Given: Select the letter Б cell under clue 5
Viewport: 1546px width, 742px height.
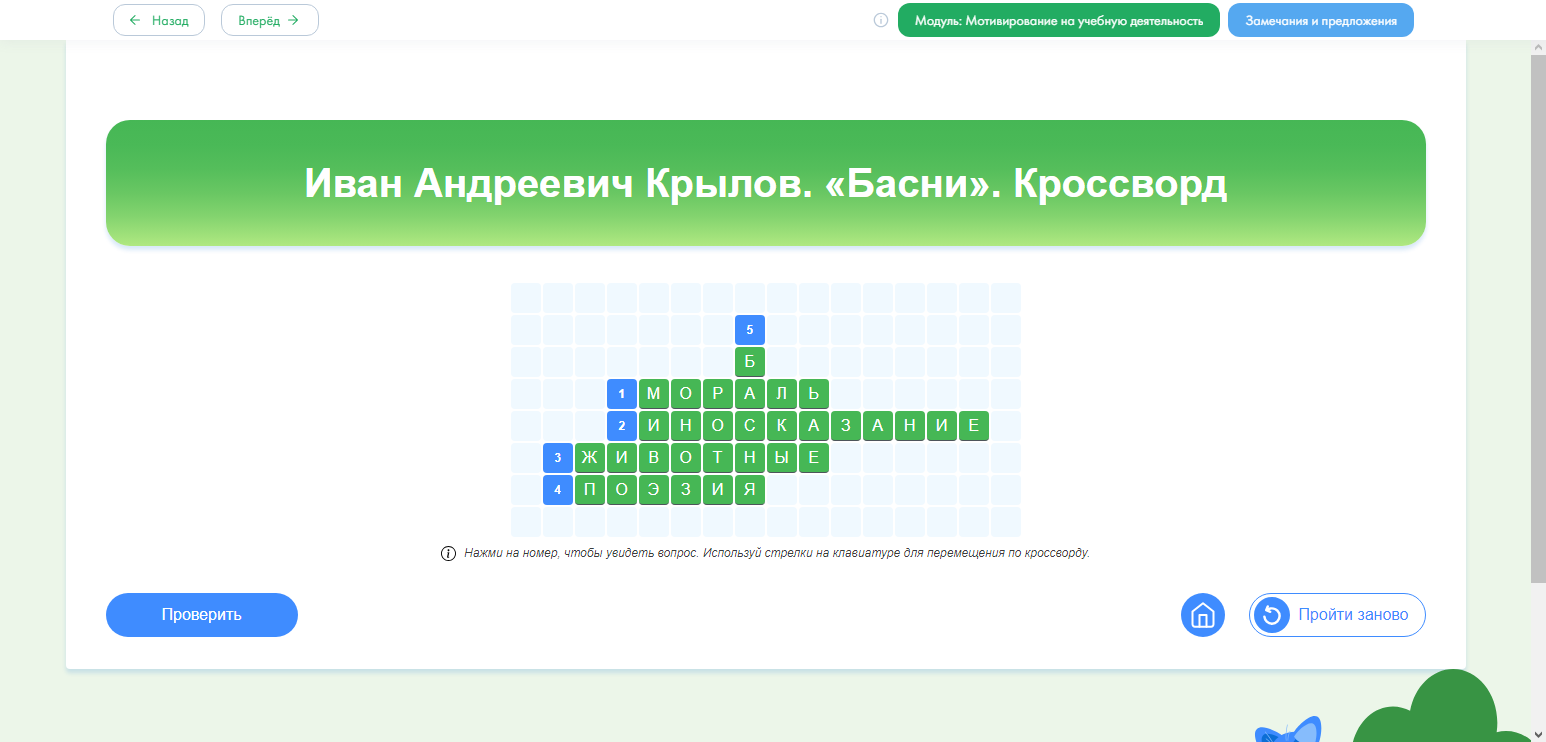Looking at the screenshot, I should coord(749,362).
